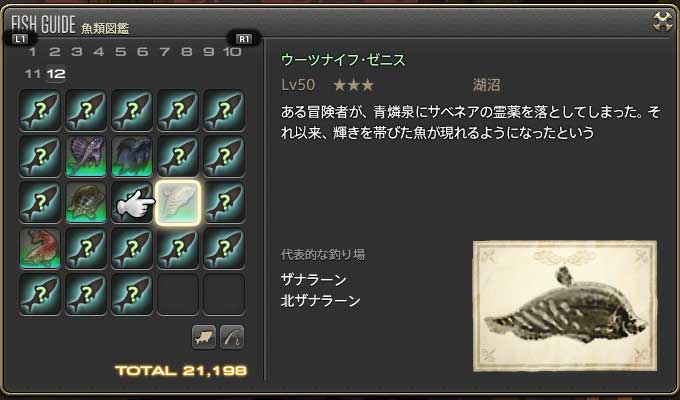Open page 11 of fish guide
680x400 pixels.
click(x=33, y=74)
